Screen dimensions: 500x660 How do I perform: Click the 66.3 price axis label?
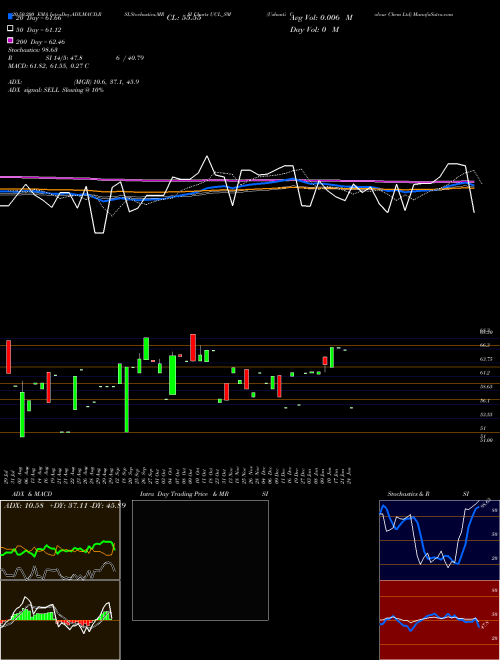click(x=484, y=345)
